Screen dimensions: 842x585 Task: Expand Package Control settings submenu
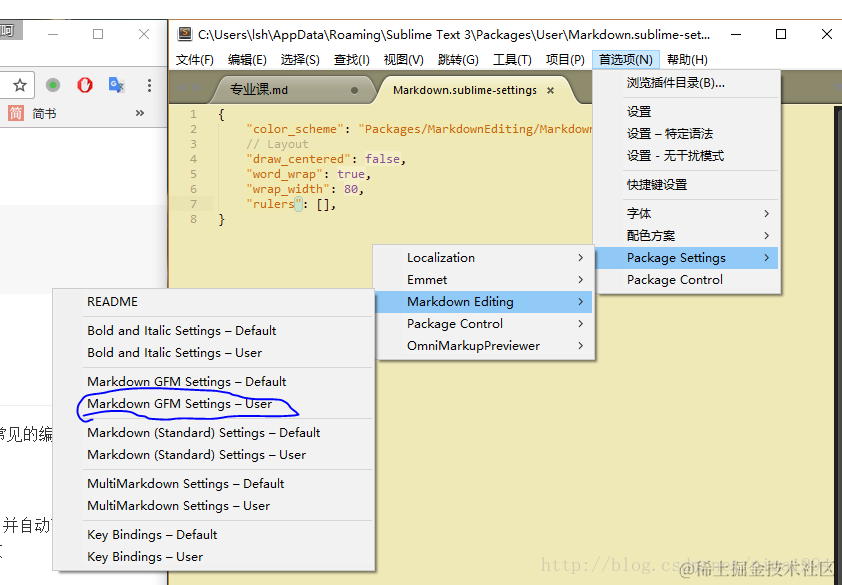tap(484, 324)
